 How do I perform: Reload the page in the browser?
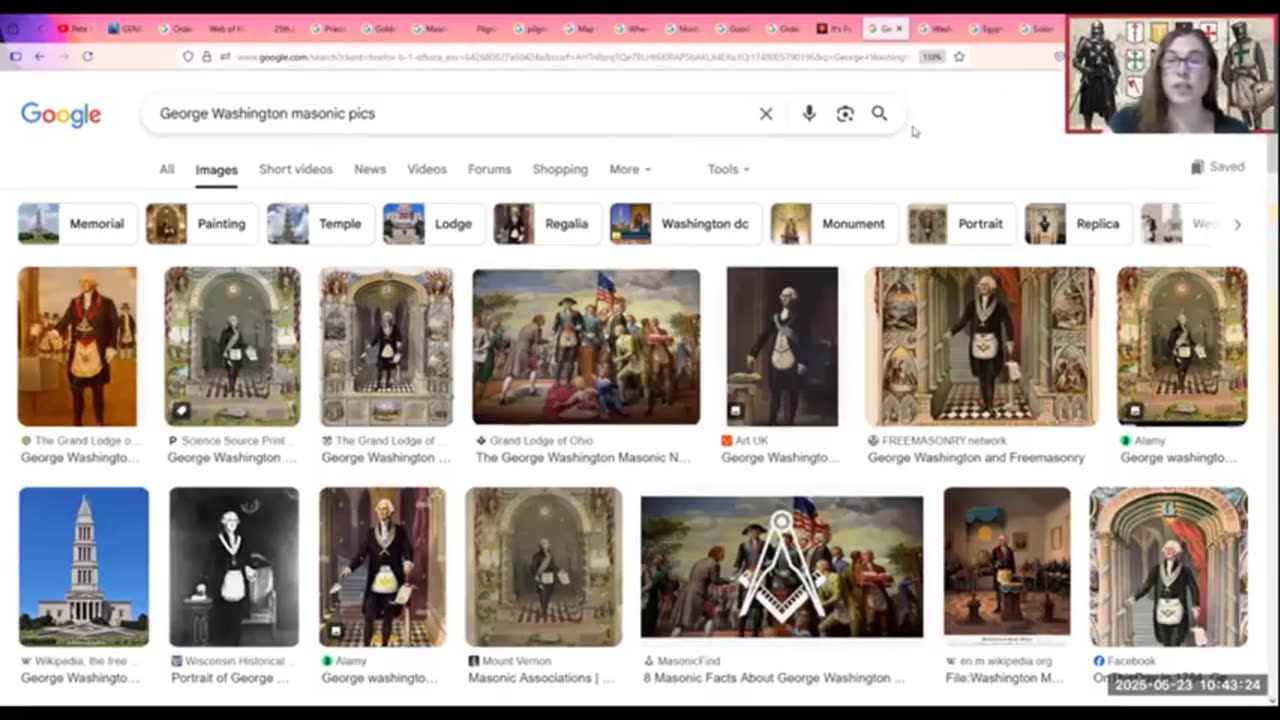pyautogui.click(x=87, y=57)
